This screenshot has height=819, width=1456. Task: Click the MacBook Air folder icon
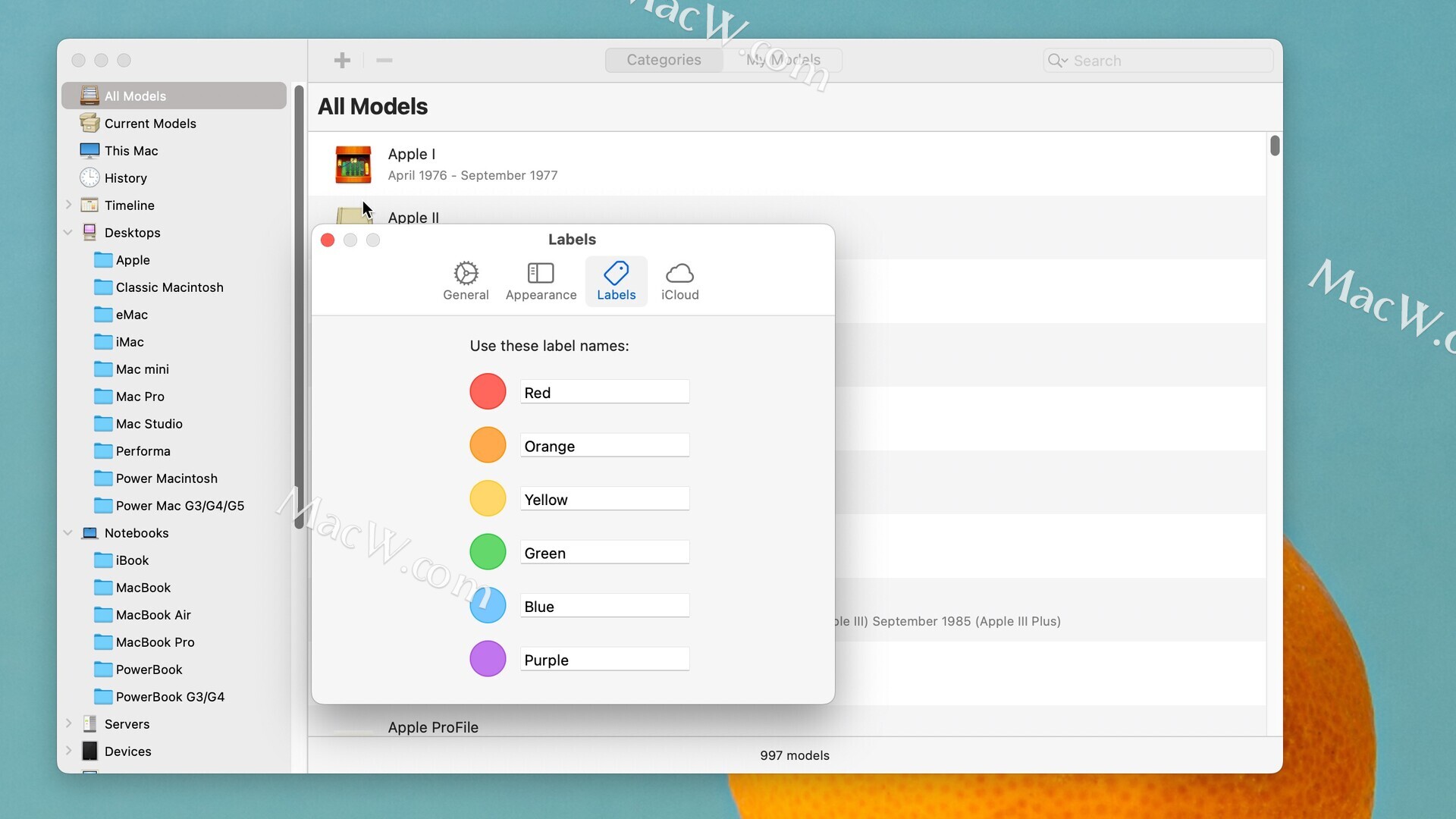click(103, 614)
